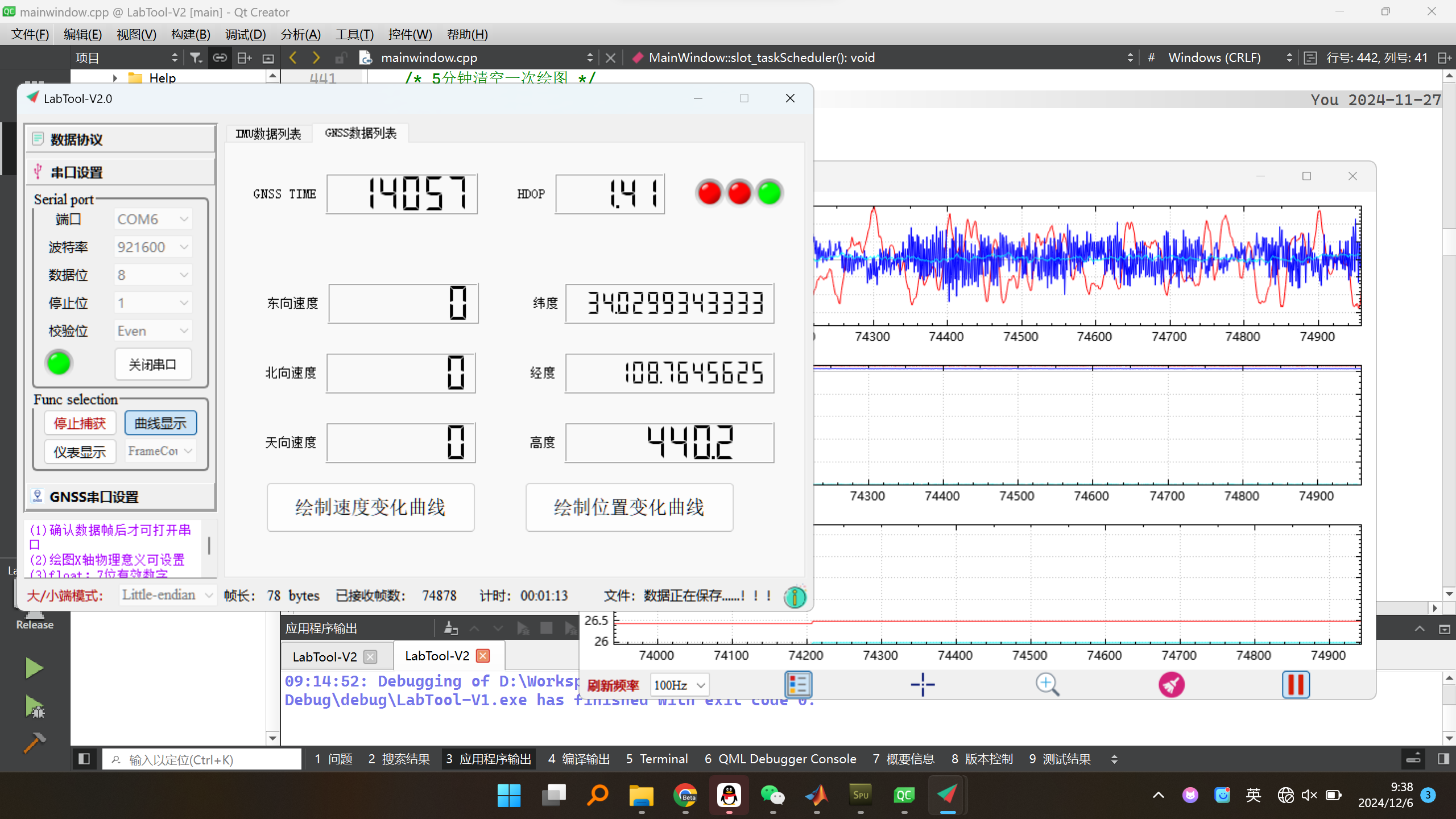The image size is (1456, 819).
Task: Switch to the IMU数据列表 tab
Action: pos(268,134)
